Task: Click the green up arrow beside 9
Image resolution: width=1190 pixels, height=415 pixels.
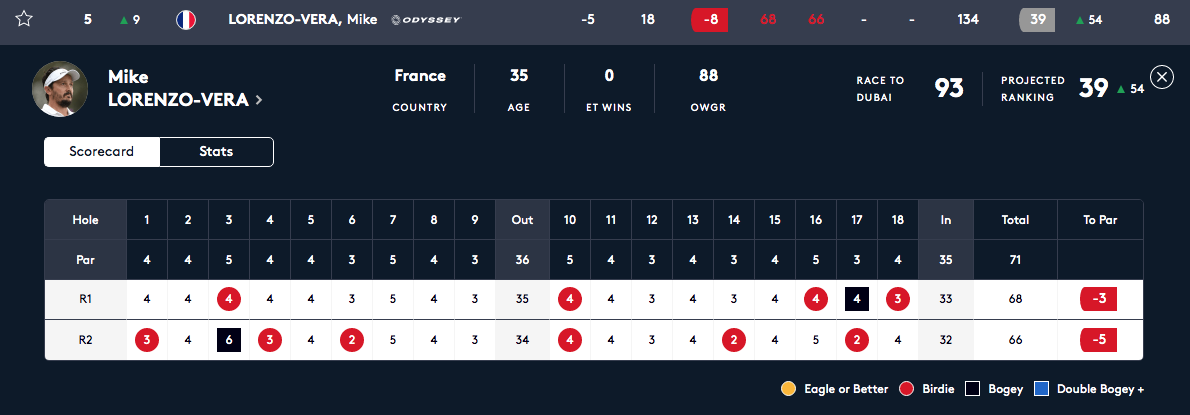Action: pyautogui.click(x=124, y=20)
